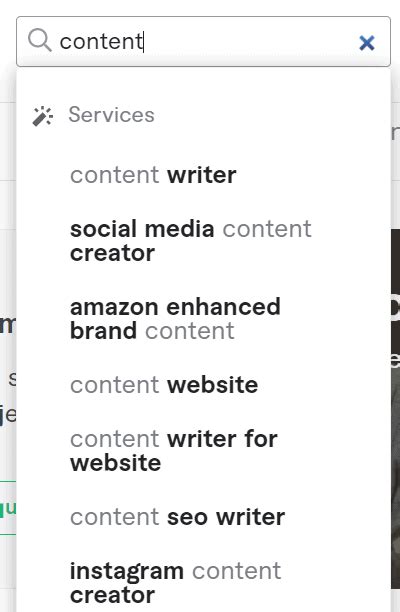Click the green-outlined button at left edge

click(x=8, y=508)
